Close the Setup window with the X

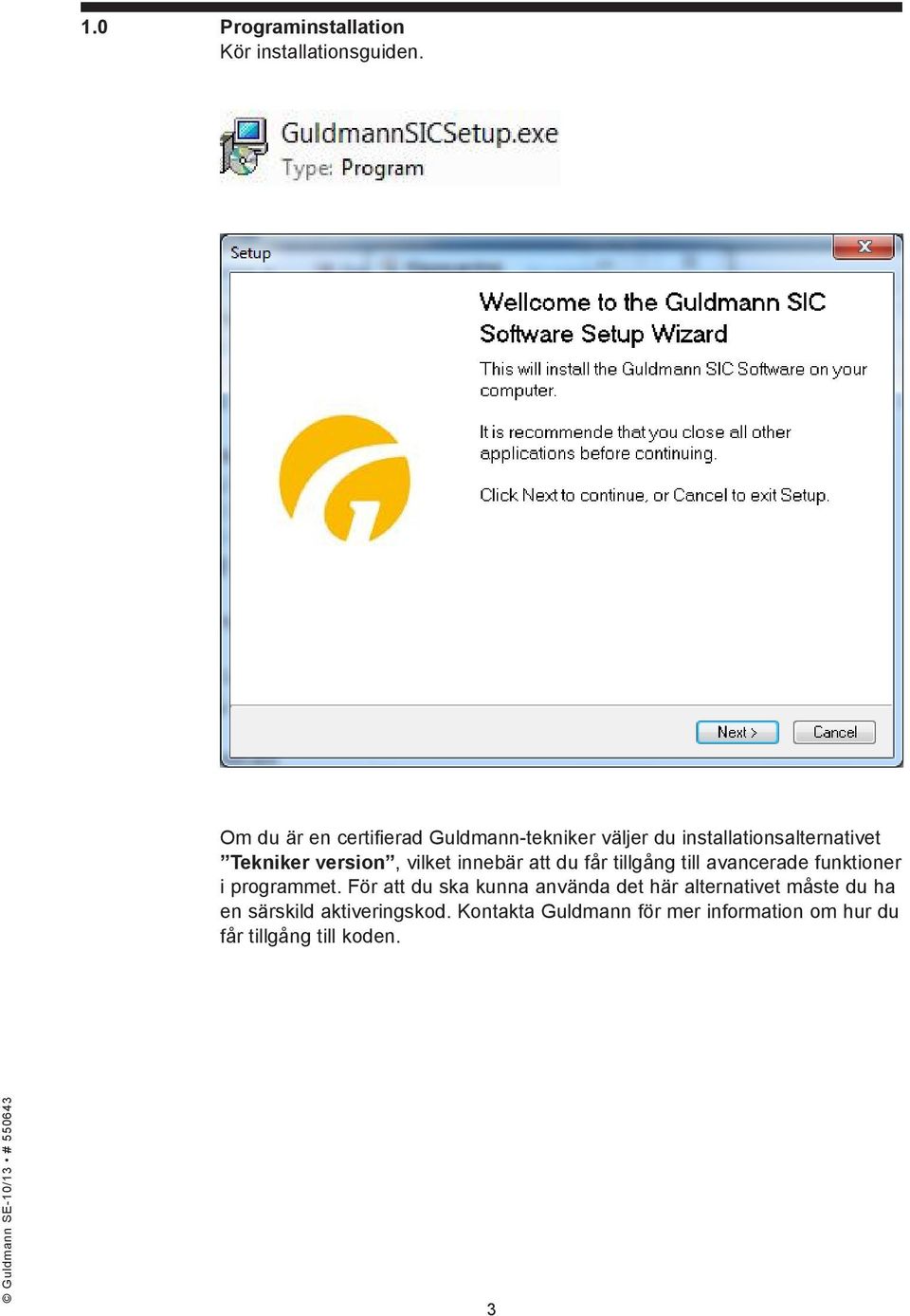pos(864,247)
